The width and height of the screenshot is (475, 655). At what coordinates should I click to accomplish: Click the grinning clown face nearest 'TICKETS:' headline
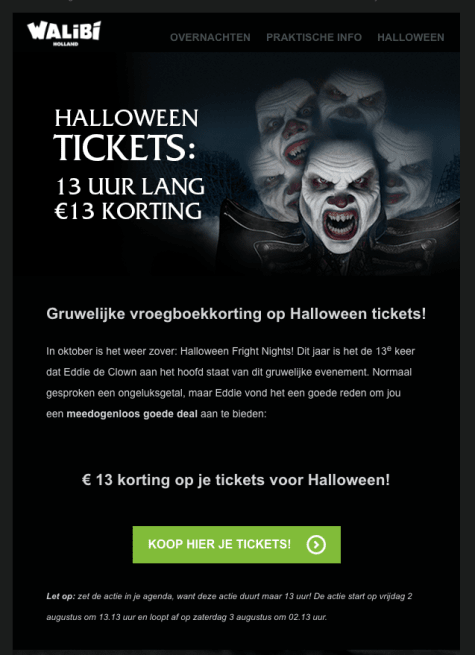(286, 123)
